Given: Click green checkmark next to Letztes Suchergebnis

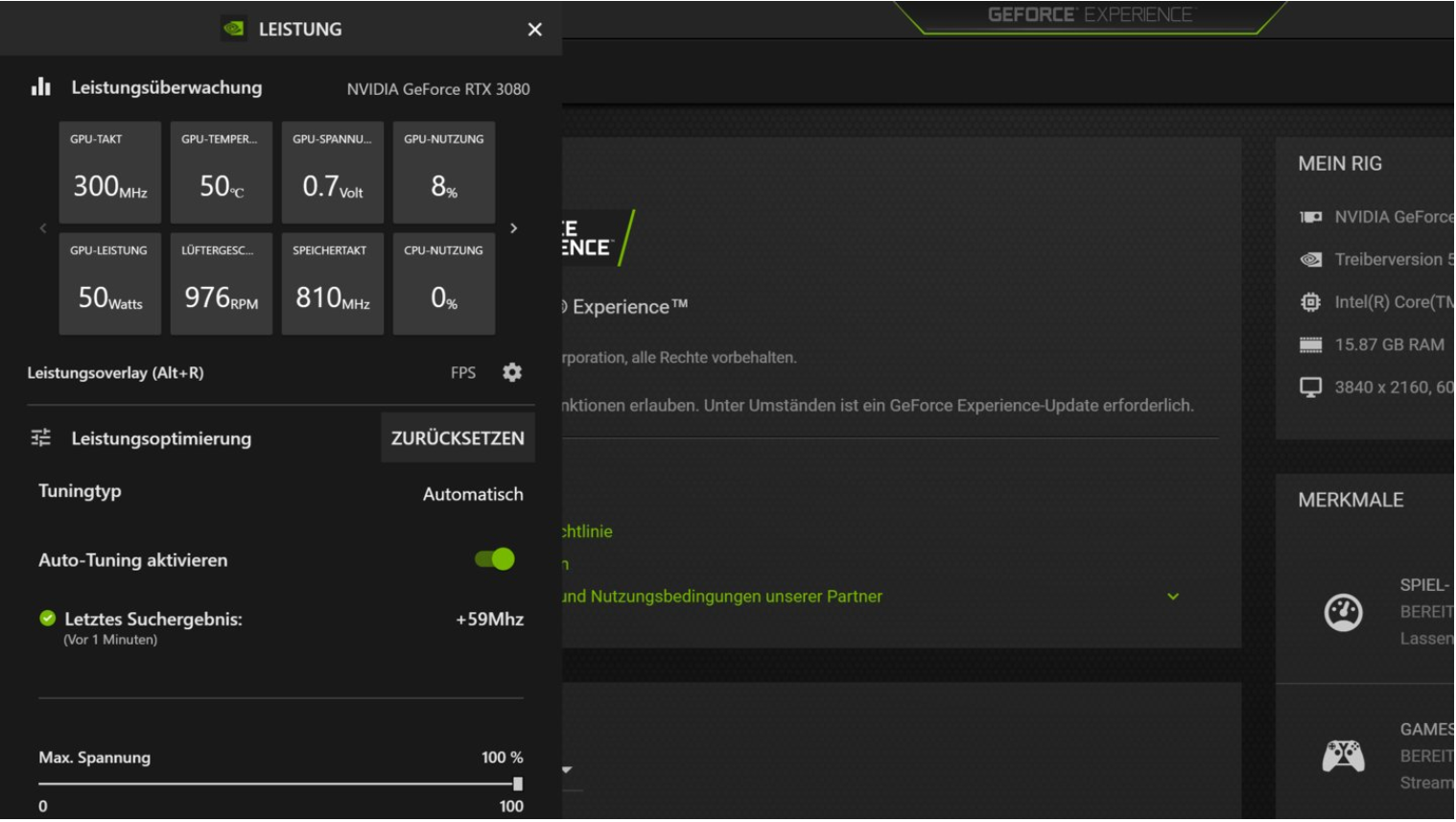Looking at the screenshot, I should click(47, 619).
